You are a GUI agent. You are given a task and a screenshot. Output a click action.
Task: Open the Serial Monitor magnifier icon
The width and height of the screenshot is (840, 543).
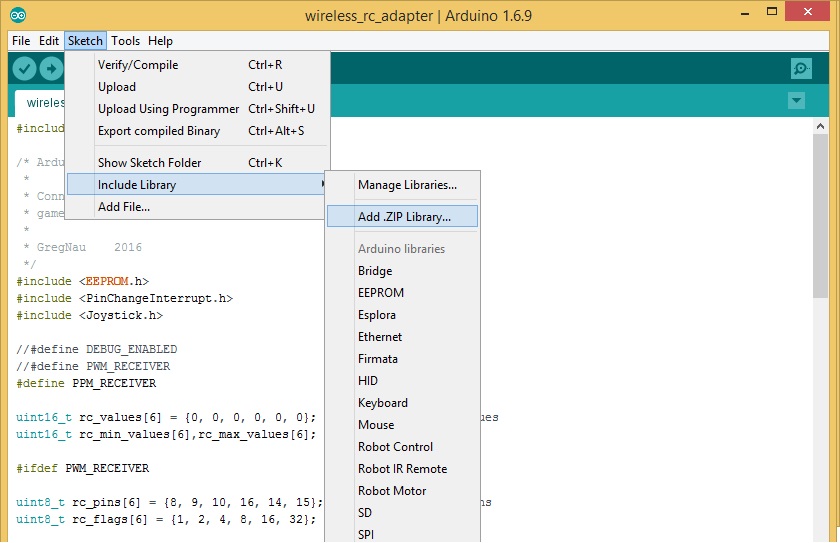[x=801, y=69]
